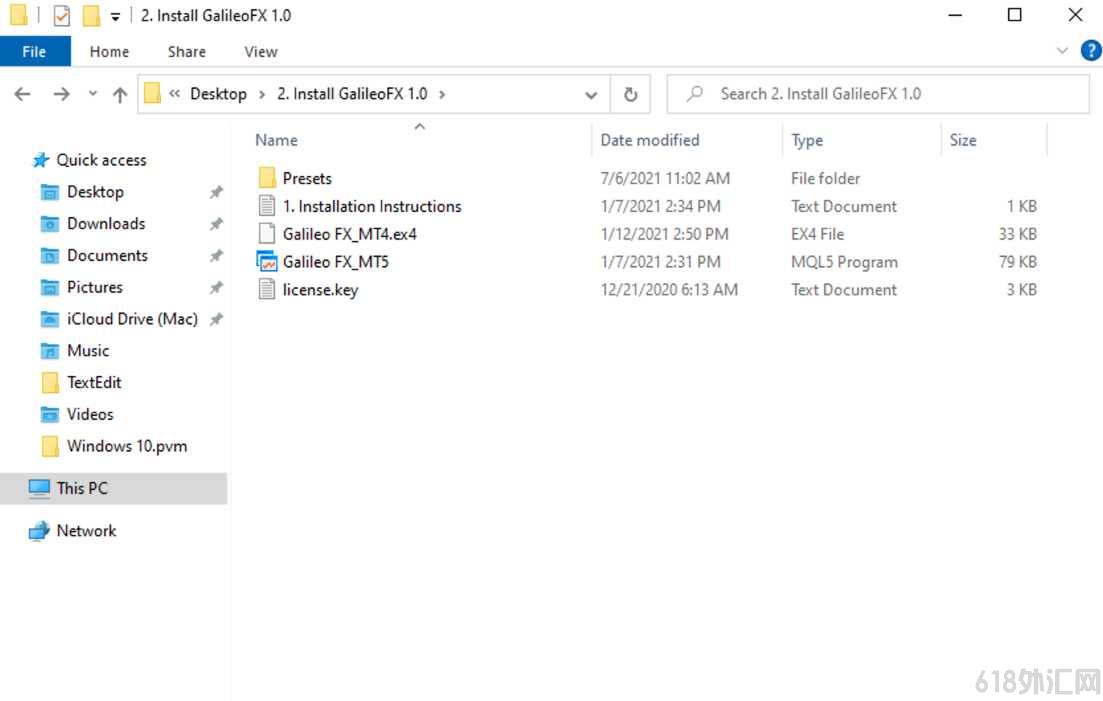Sort files by Date modified column

click(x=649, y=140)
